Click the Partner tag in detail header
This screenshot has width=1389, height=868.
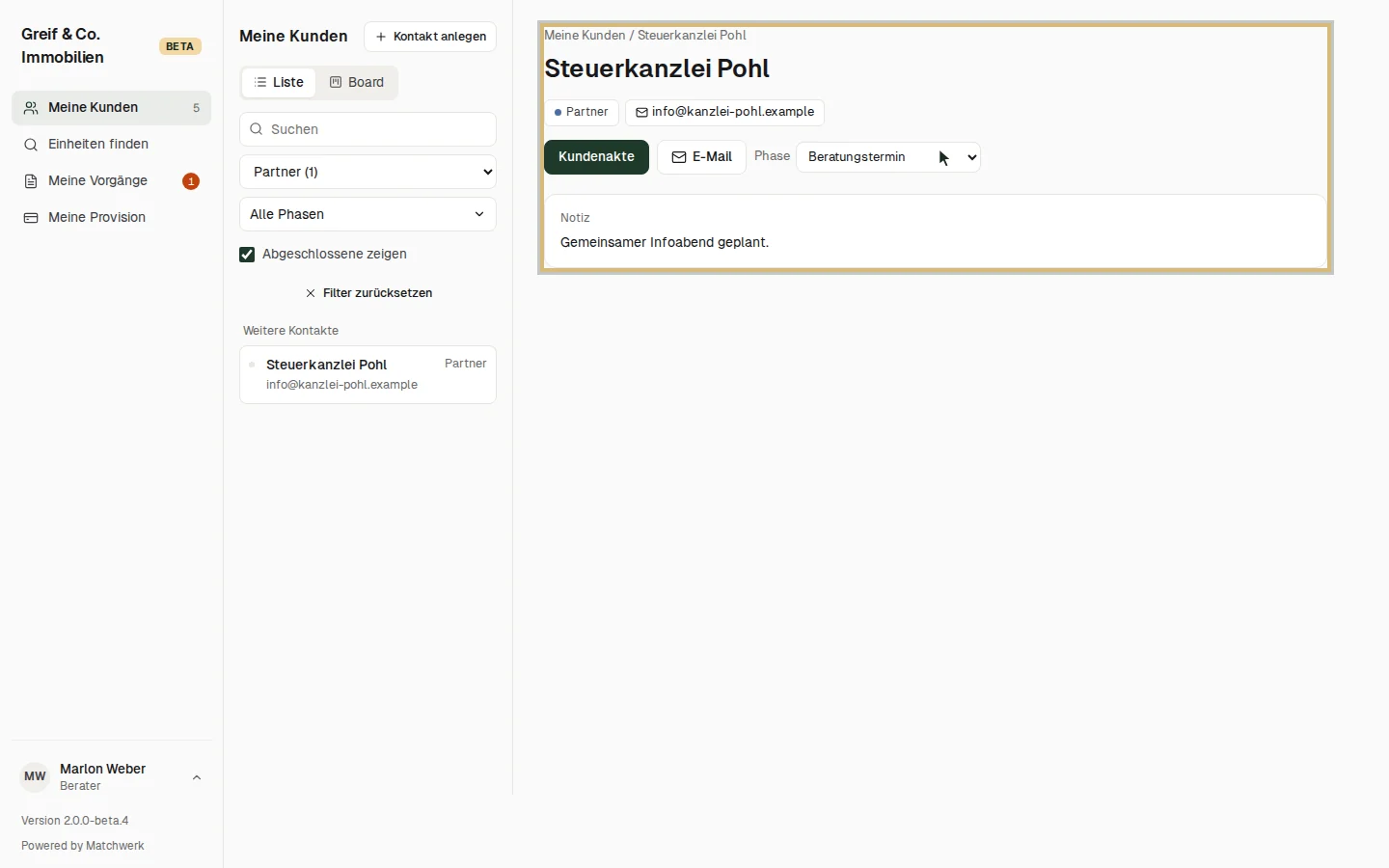[582, 112]
